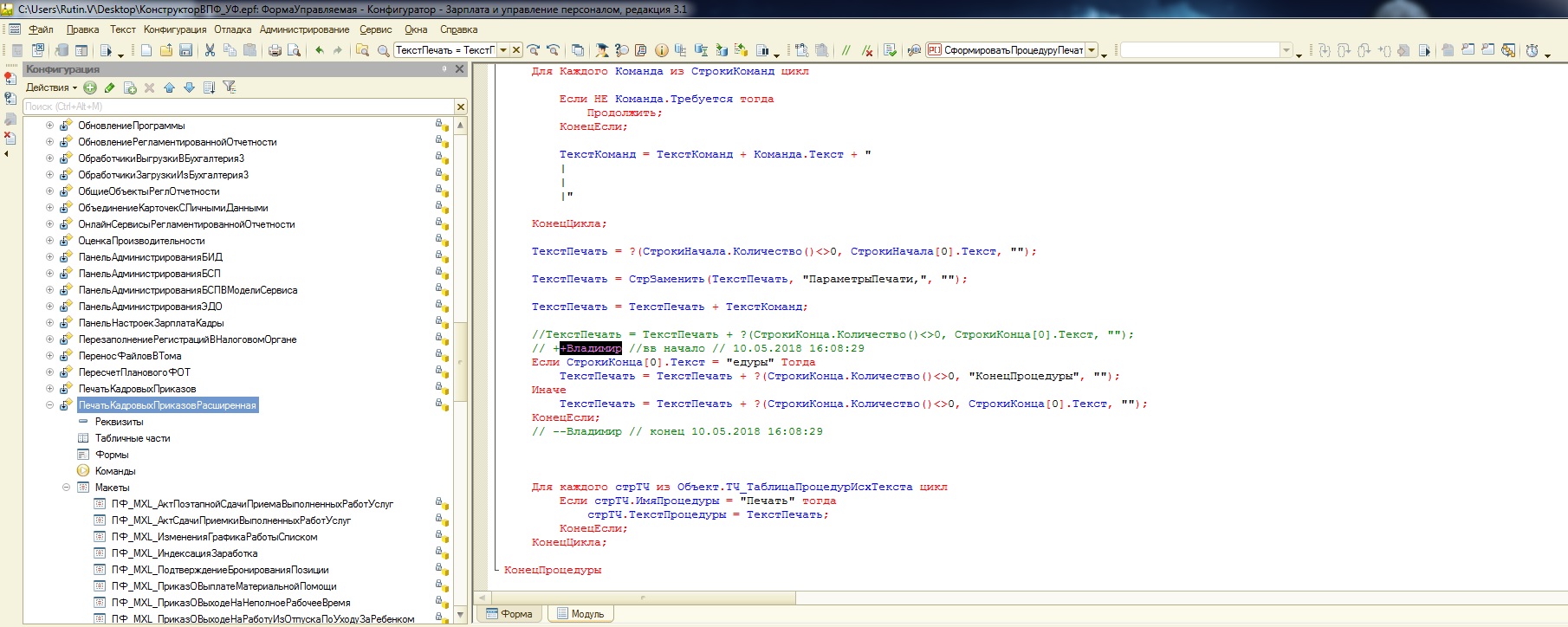Move item up with blue up arrow
Image resolution: width=1568 pixels, height=627 pixels.
click(169, 87)
